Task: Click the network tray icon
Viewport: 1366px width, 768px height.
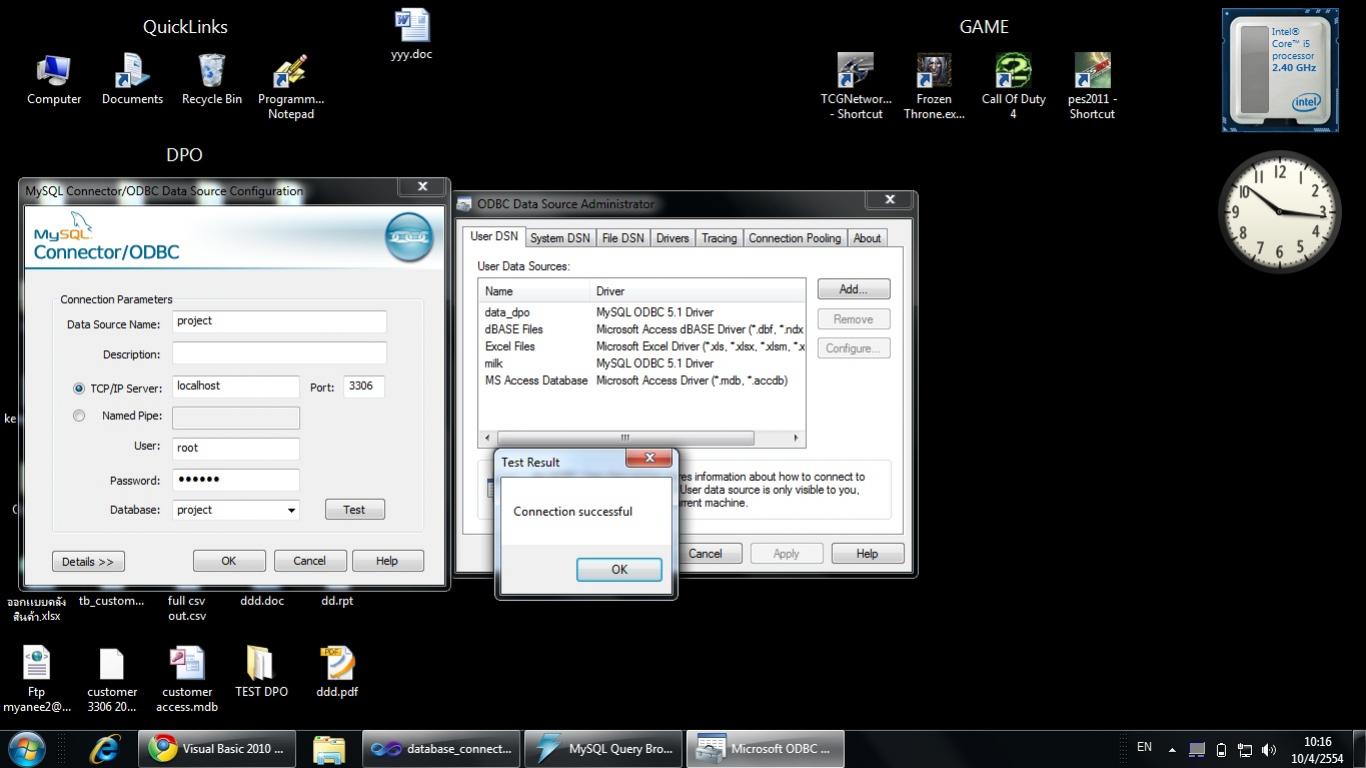Action: (x=1245, y=749)
